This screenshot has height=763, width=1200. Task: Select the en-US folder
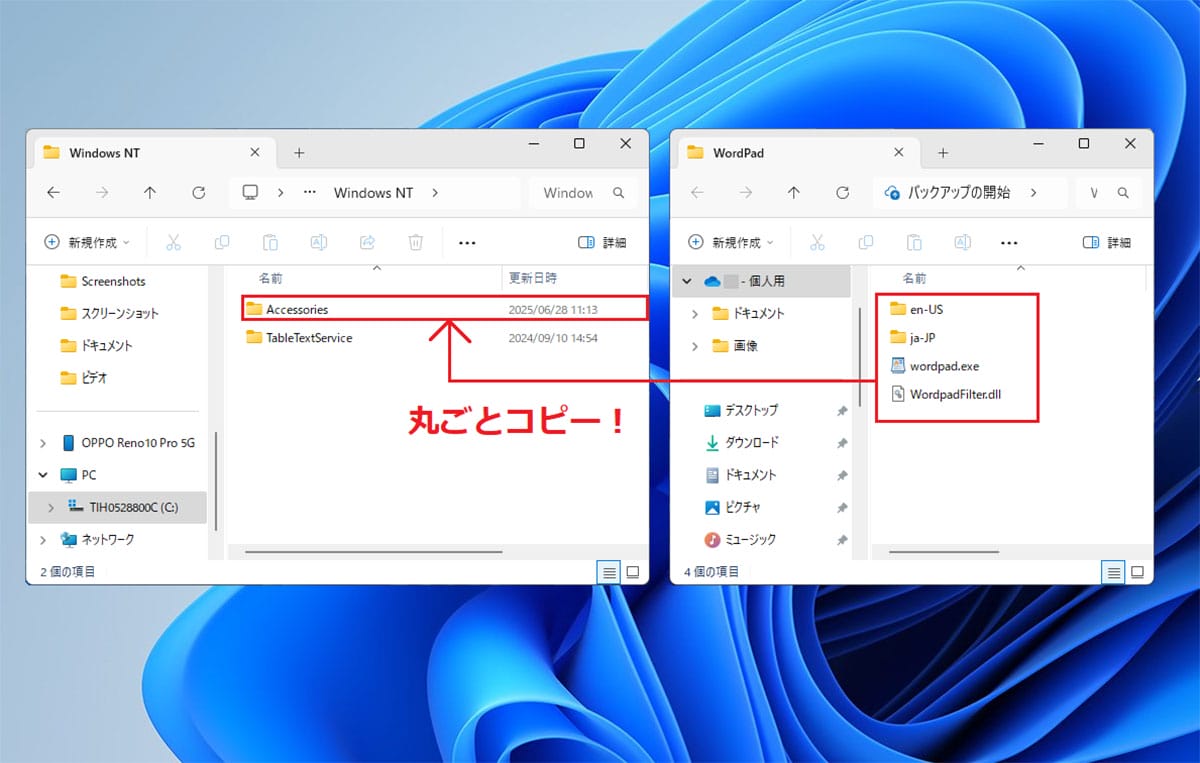[916, 309]
